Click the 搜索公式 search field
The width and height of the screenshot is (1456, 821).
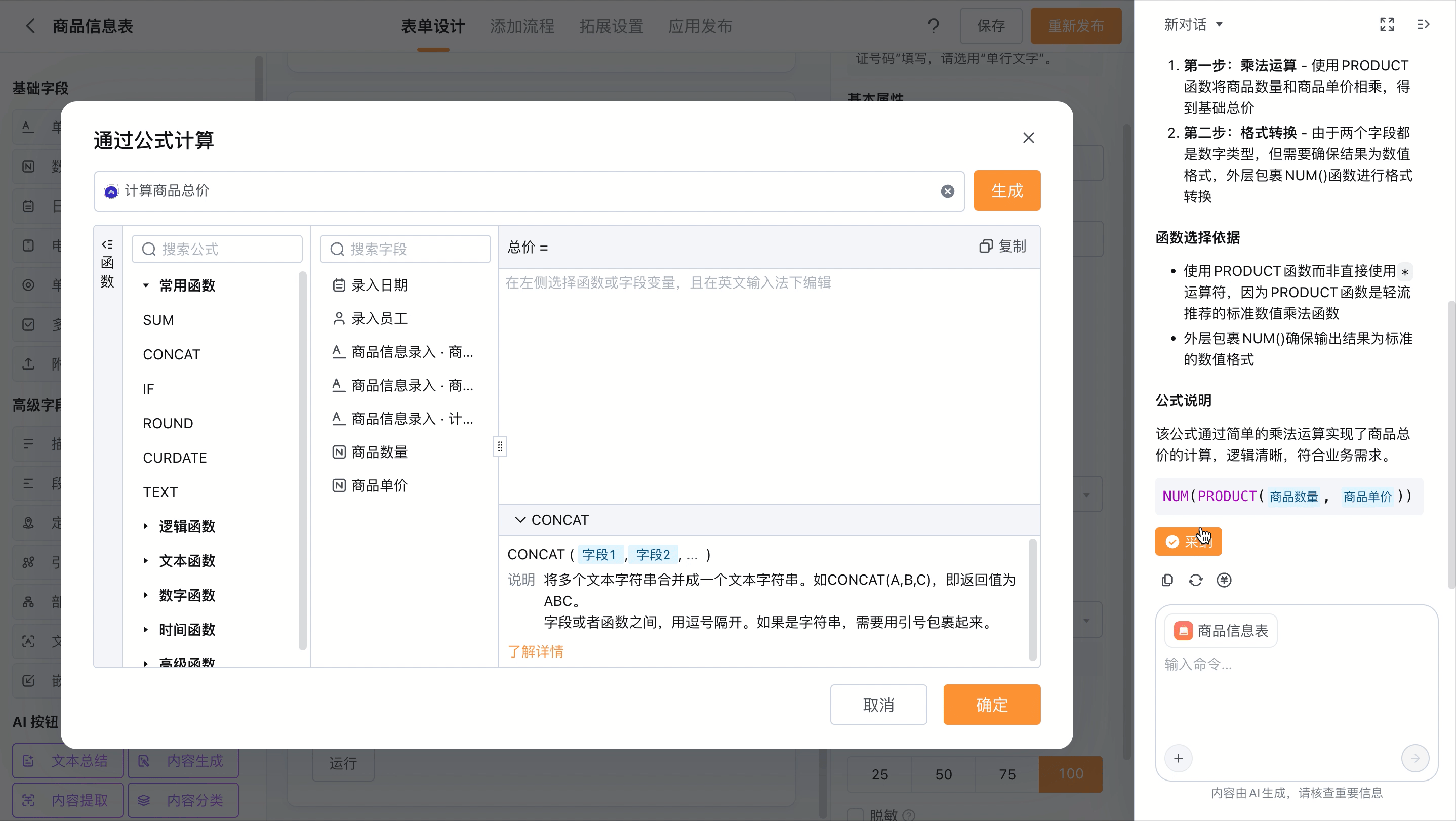[217, 249]
